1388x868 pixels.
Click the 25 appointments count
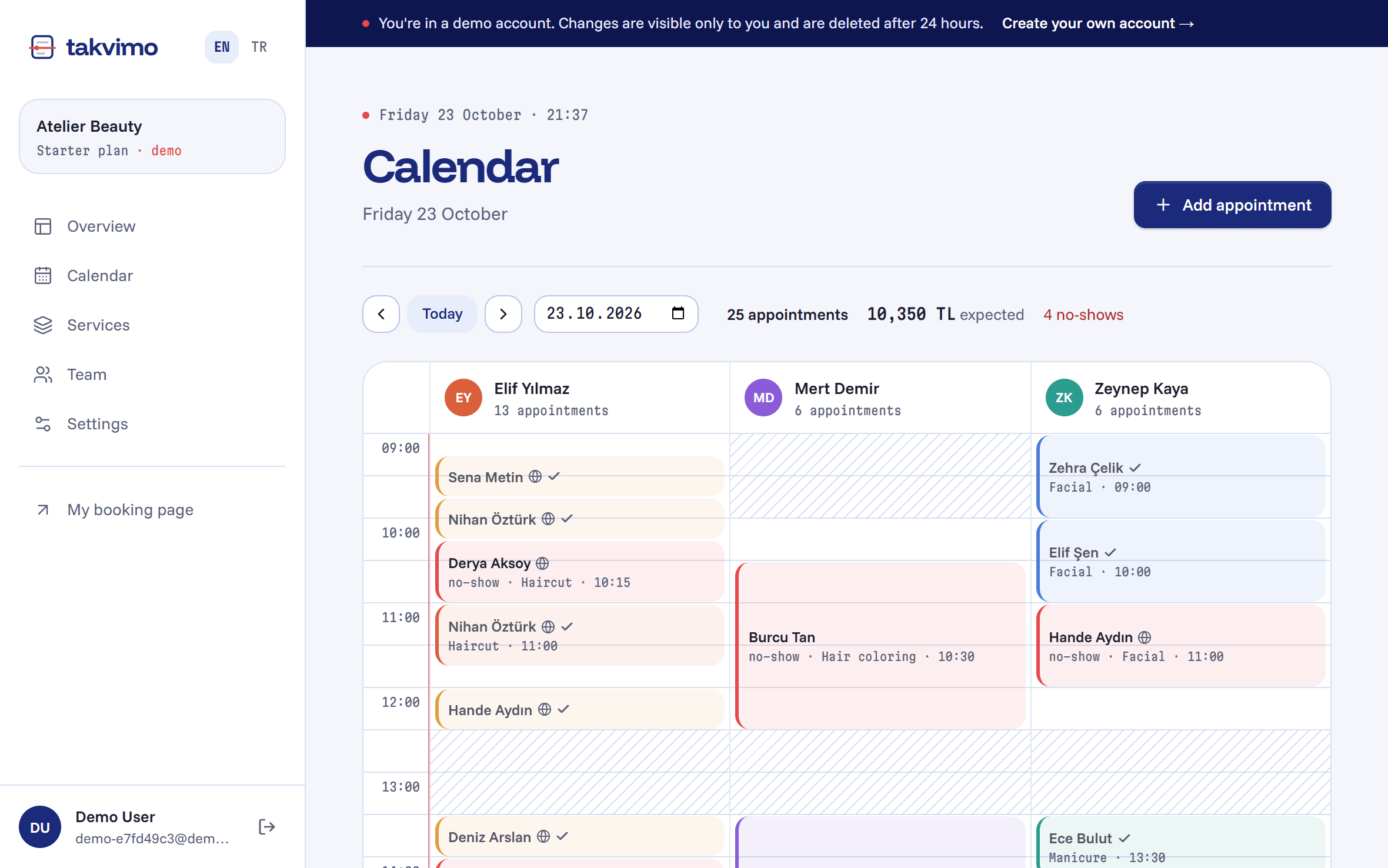click(787, 315)
